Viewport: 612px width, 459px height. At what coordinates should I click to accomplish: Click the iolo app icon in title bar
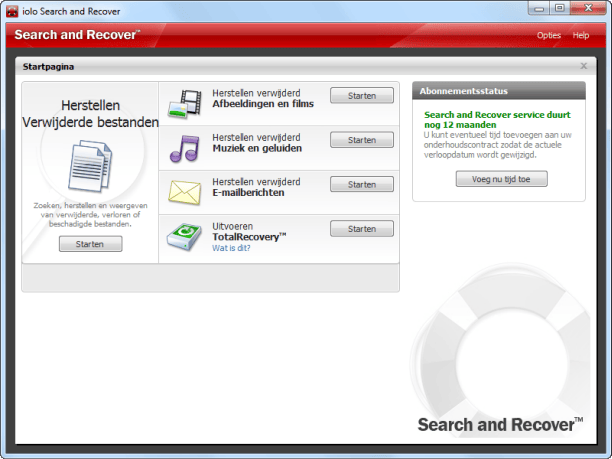point(12,12)
